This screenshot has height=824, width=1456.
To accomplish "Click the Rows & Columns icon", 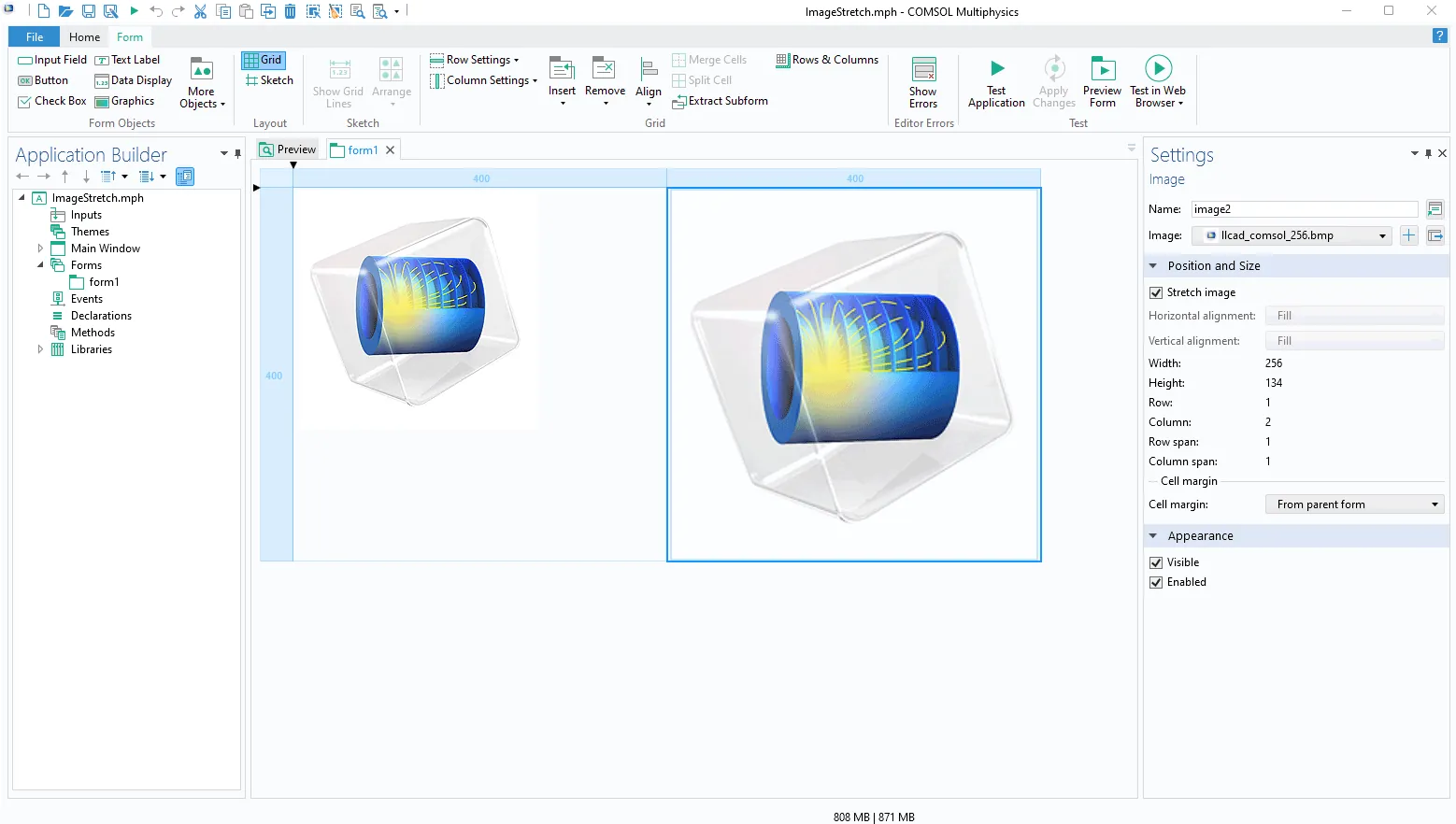I will coord(783,60).
